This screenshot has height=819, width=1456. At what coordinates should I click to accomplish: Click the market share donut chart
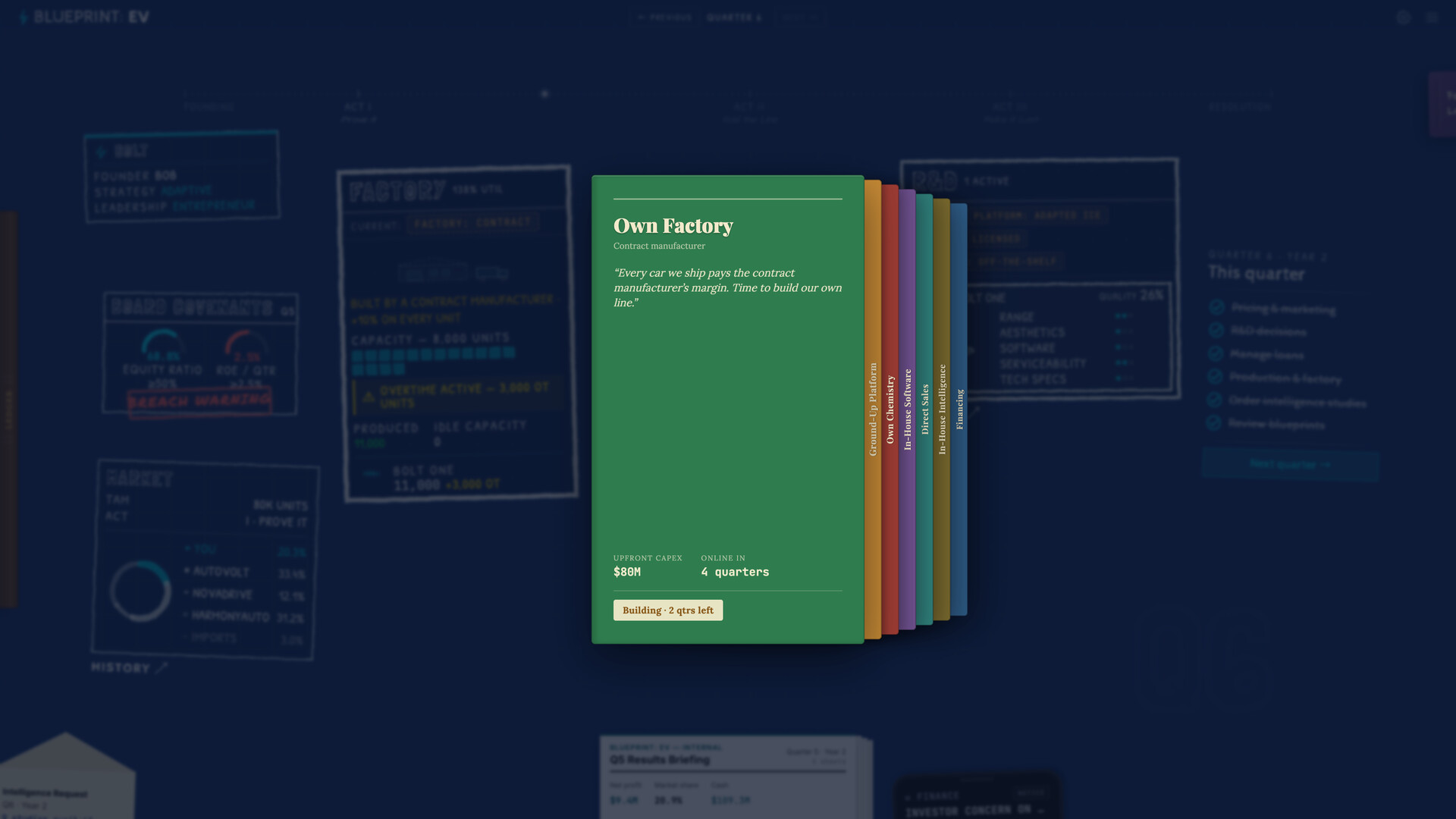(140, 591)
